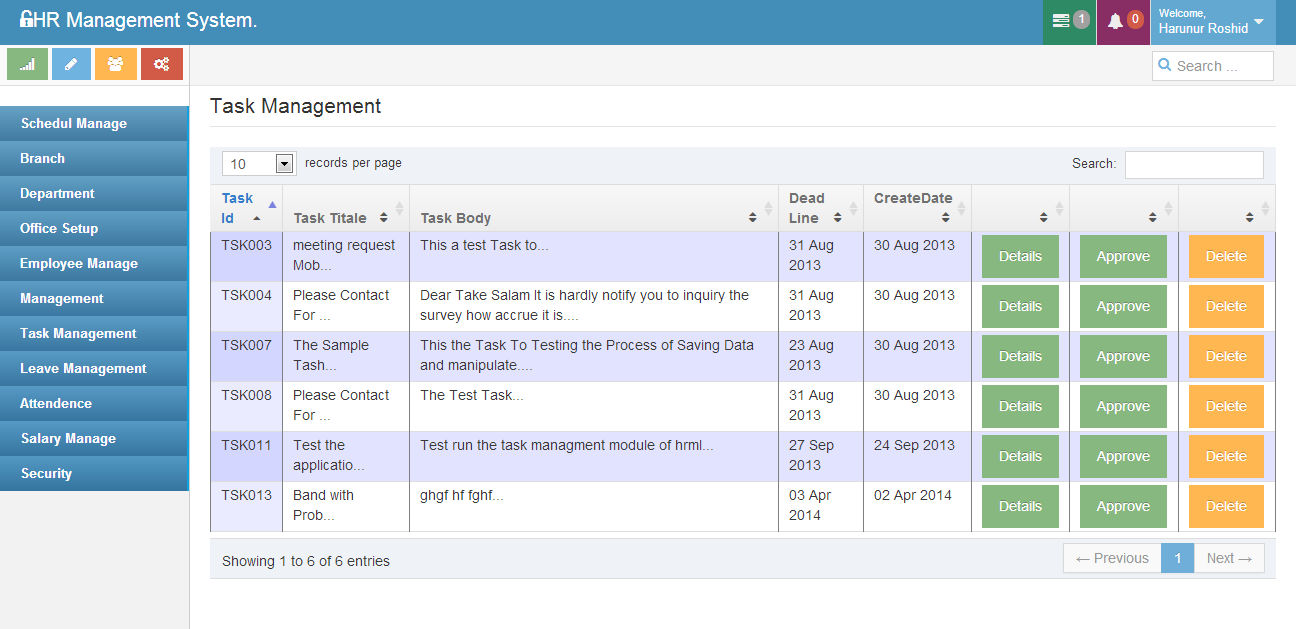Open the bell notifications icon
The width and height of the screenshot is (1296, 629).
coord(1115,21)
